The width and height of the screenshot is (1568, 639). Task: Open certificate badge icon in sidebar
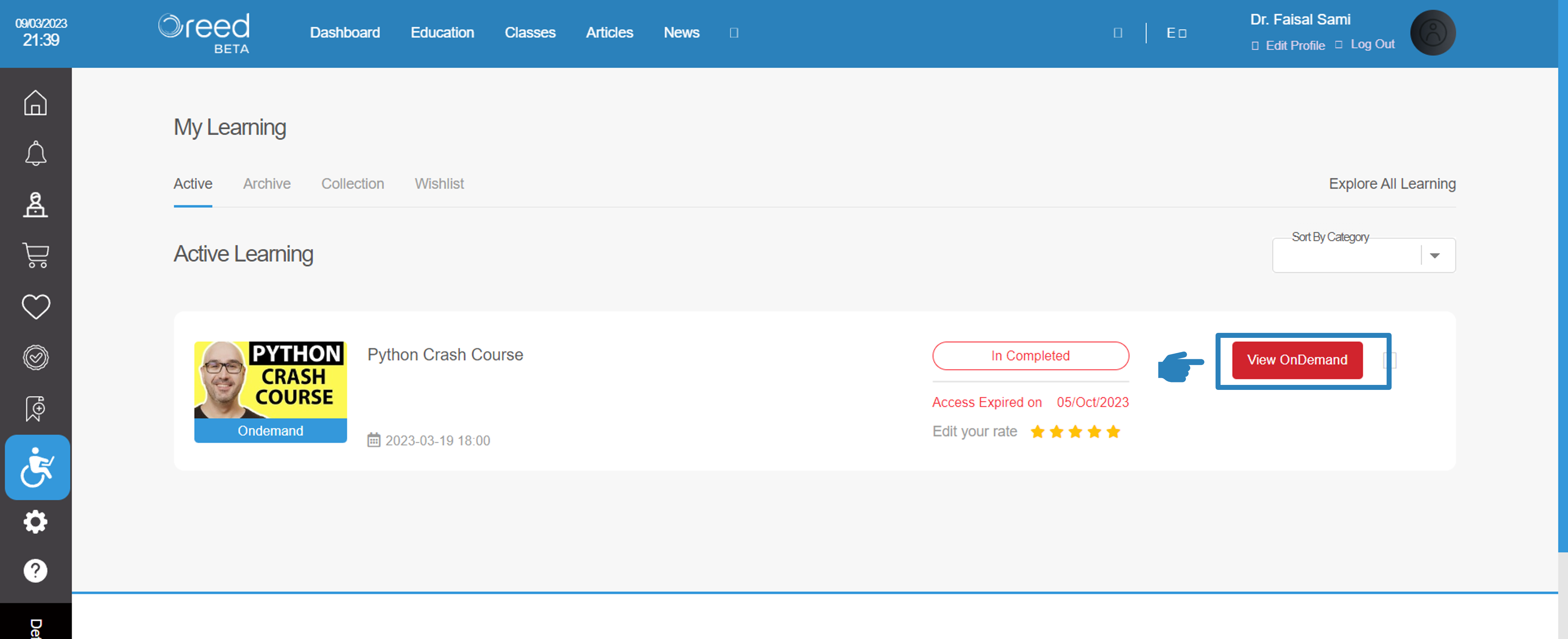(x=35, y=358)
